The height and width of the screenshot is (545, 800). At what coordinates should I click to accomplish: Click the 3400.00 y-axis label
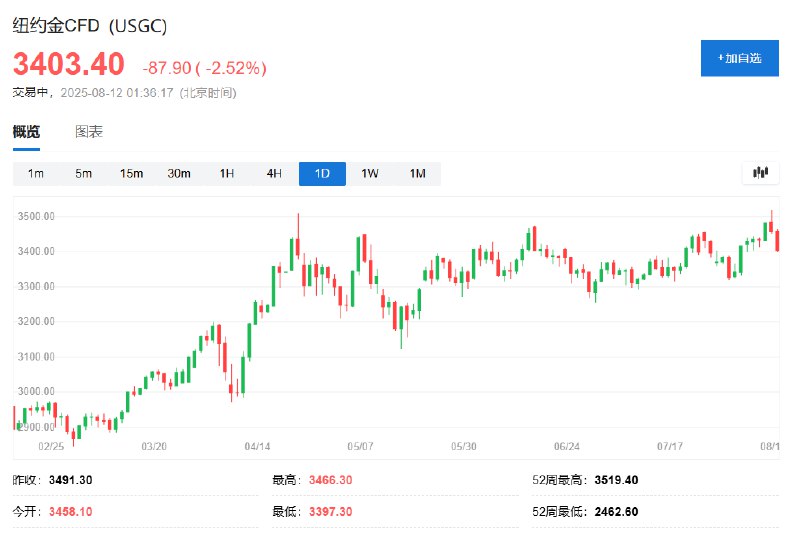[36, 251]
